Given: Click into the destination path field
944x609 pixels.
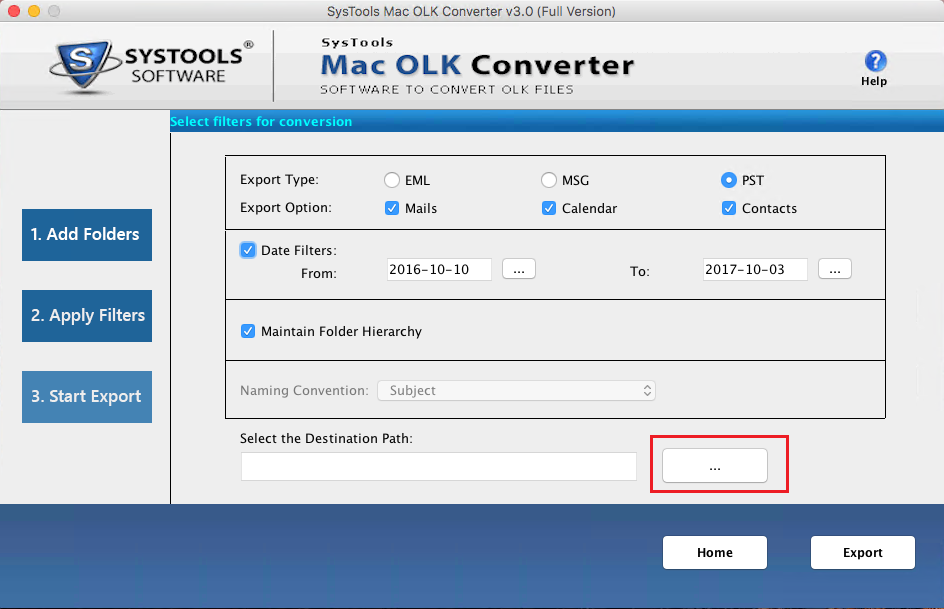Looking at the screenshot, I should (x=438, y=467).
